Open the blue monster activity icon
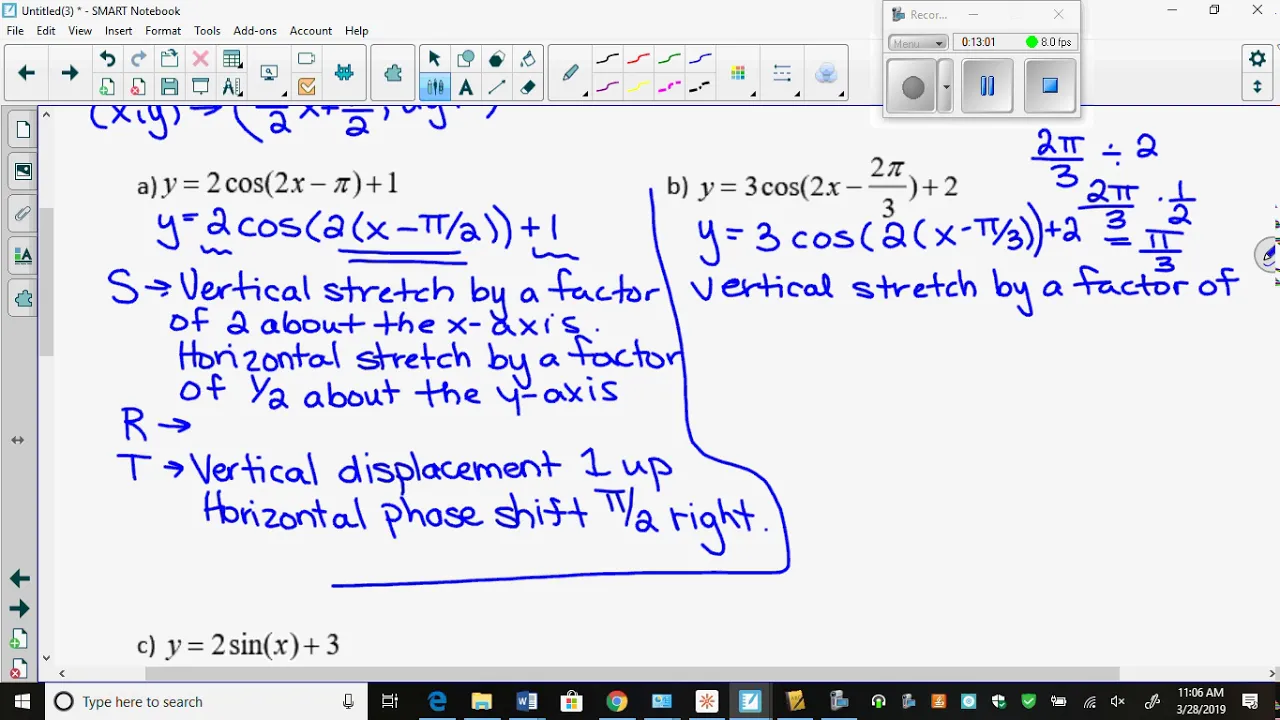The image size is (1280, 720). point(344,73)
